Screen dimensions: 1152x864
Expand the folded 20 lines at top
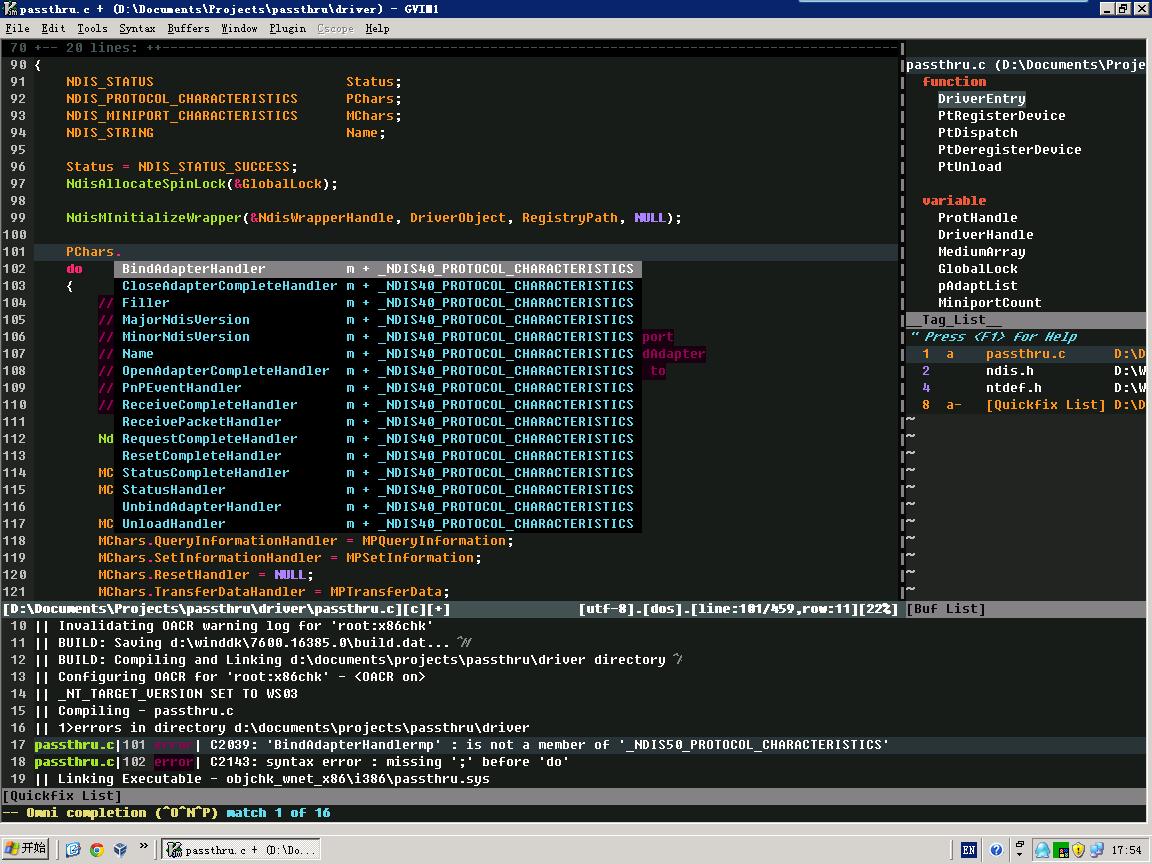coord(100,47)
